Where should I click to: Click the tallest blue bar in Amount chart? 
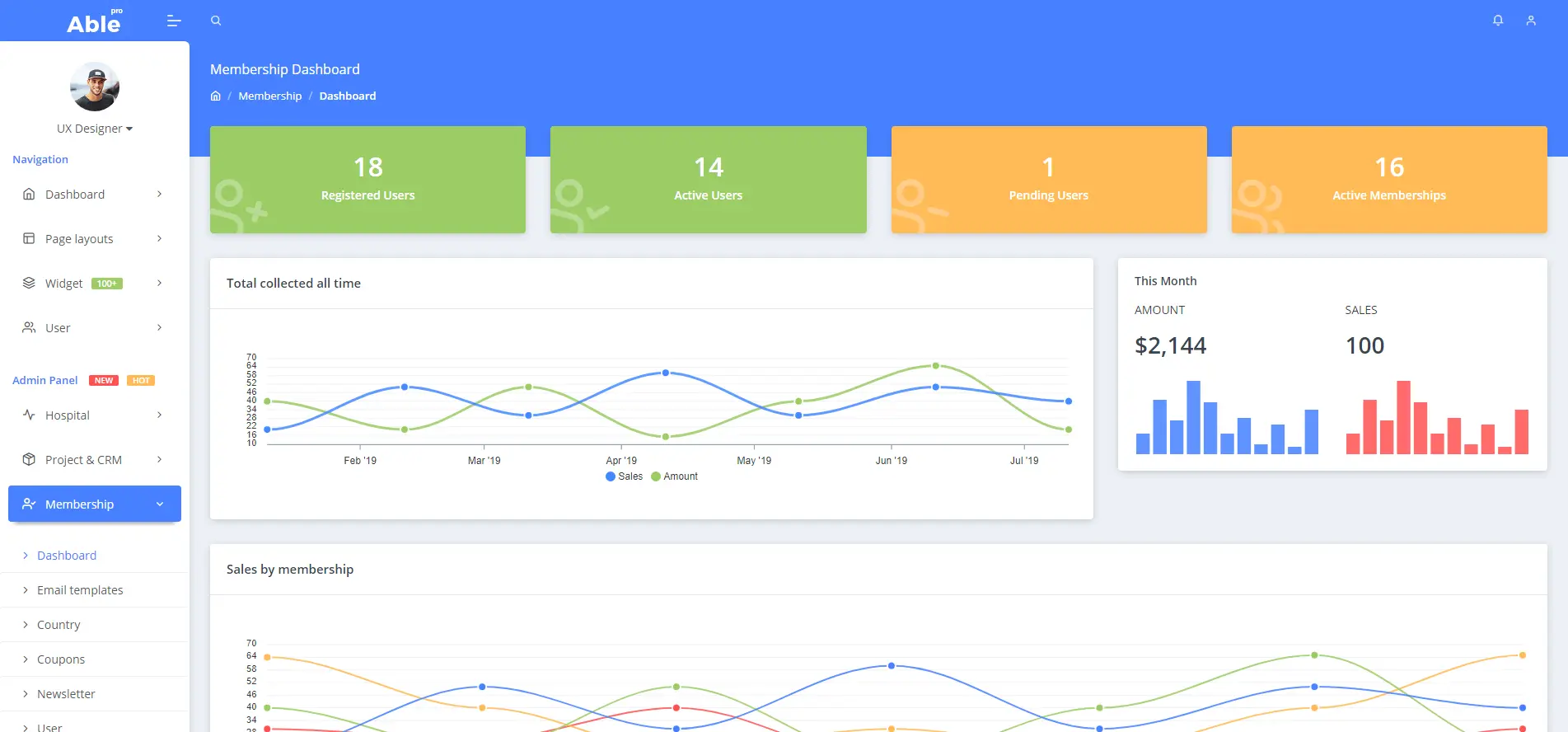tap(1193, 417)
